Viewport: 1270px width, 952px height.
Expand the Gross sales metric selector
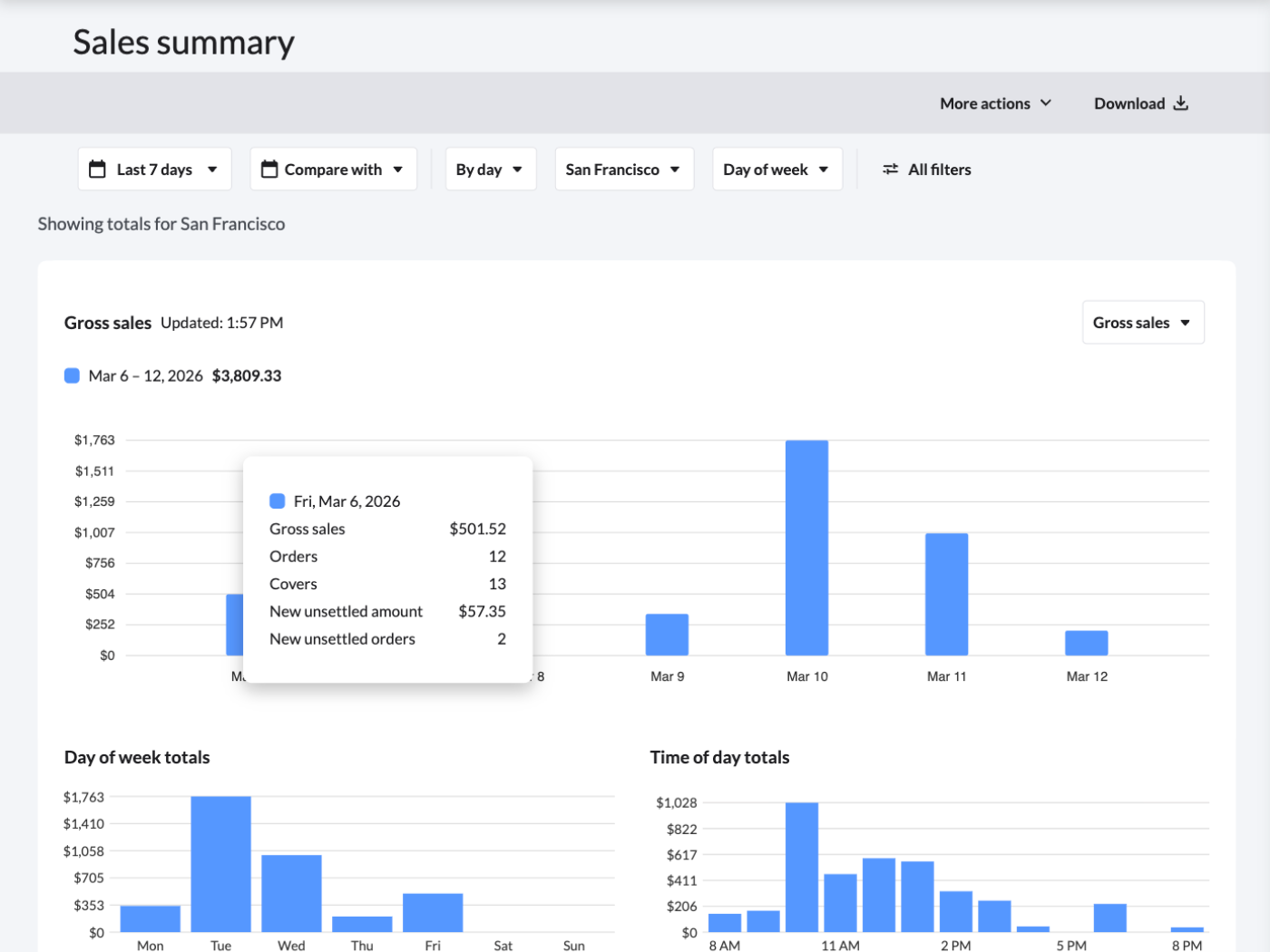[1142, 323]
